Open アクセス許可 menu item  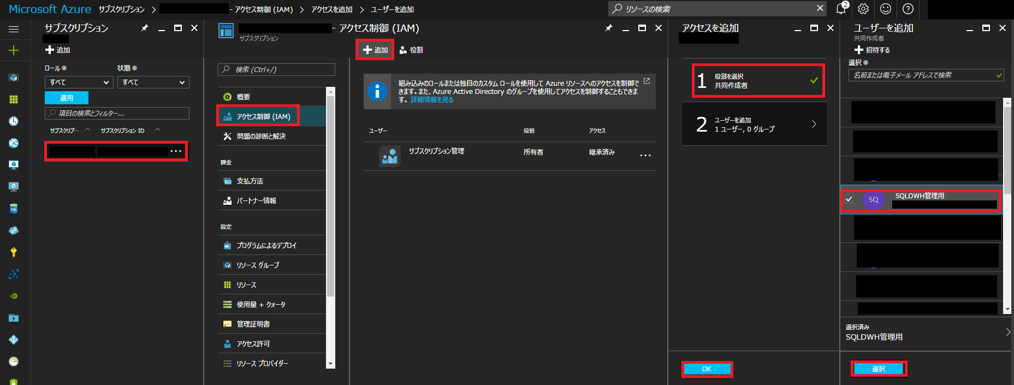click(x=271, y=344)
